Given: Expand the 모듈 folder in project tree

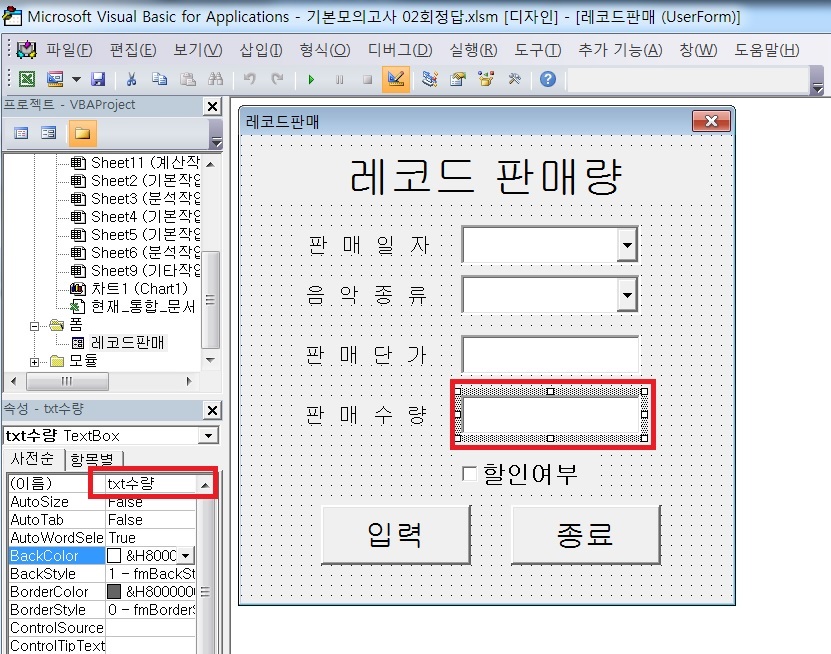Looking at the screenshot, I should (x=35, y=361).
